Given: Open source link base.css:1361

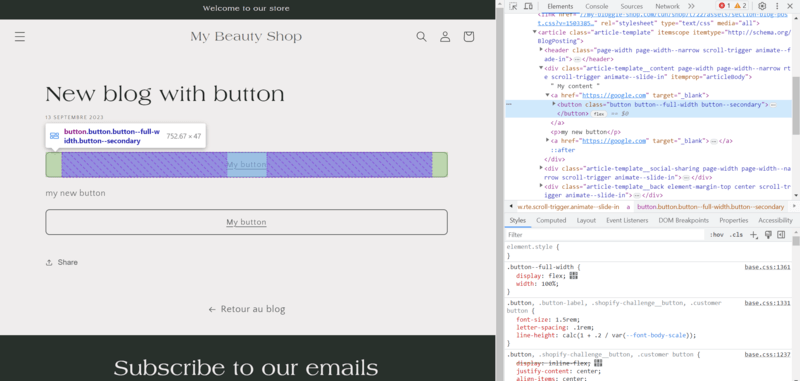Looking at the screenshot, I should (768, 267).
